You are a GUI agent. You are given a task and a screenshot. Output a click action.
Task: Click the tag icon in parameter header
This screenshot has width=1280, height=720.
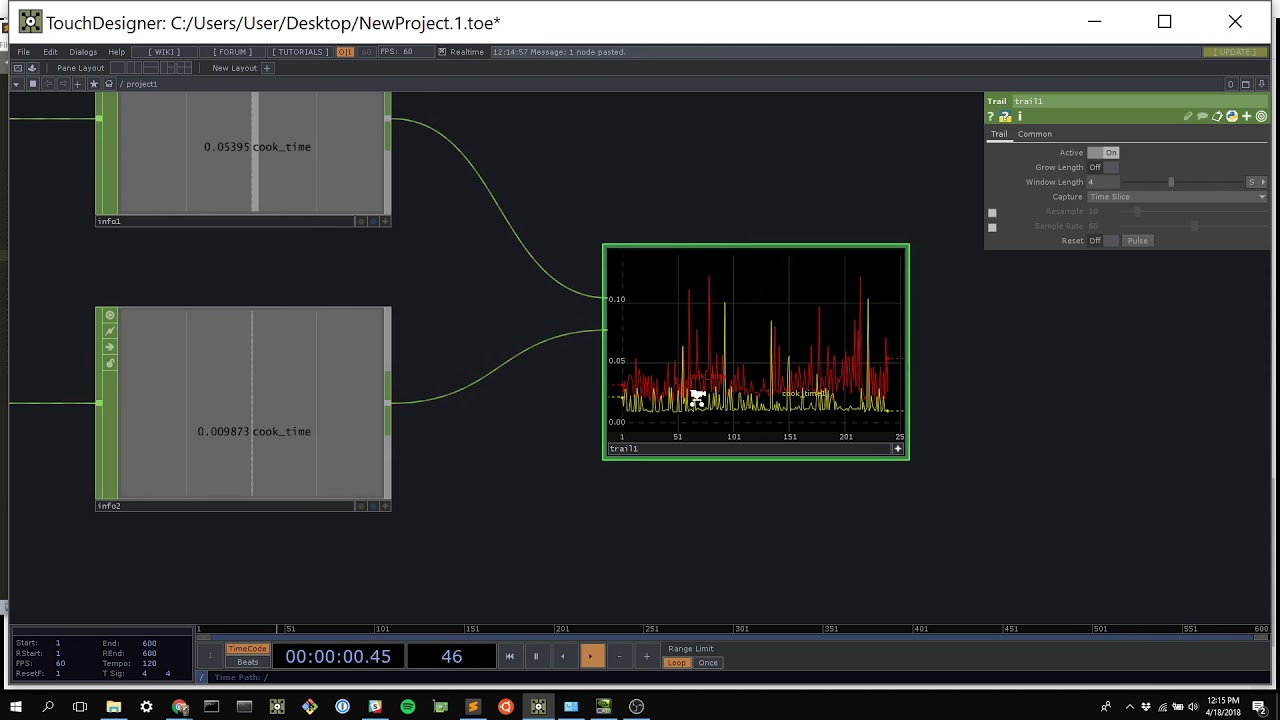(x=1217, y=116)
